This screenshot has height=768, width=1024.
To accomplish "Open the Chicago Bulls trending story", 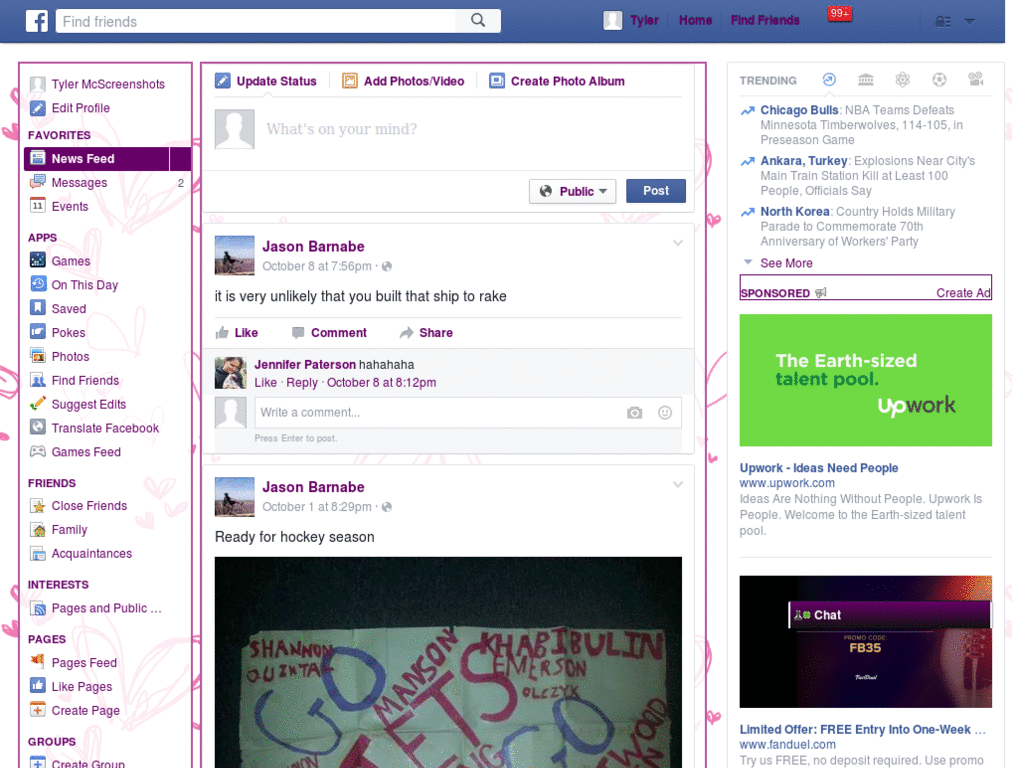I will 799,110.
